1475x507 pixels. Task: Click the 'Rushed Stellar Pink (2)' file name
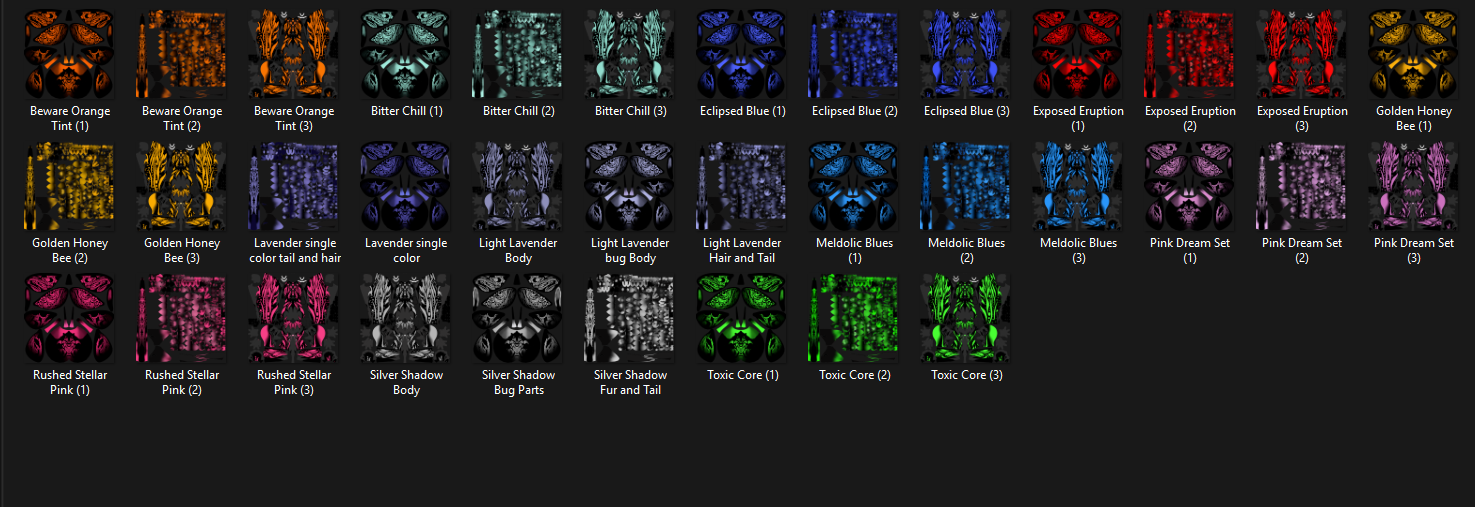click(182, 382)
